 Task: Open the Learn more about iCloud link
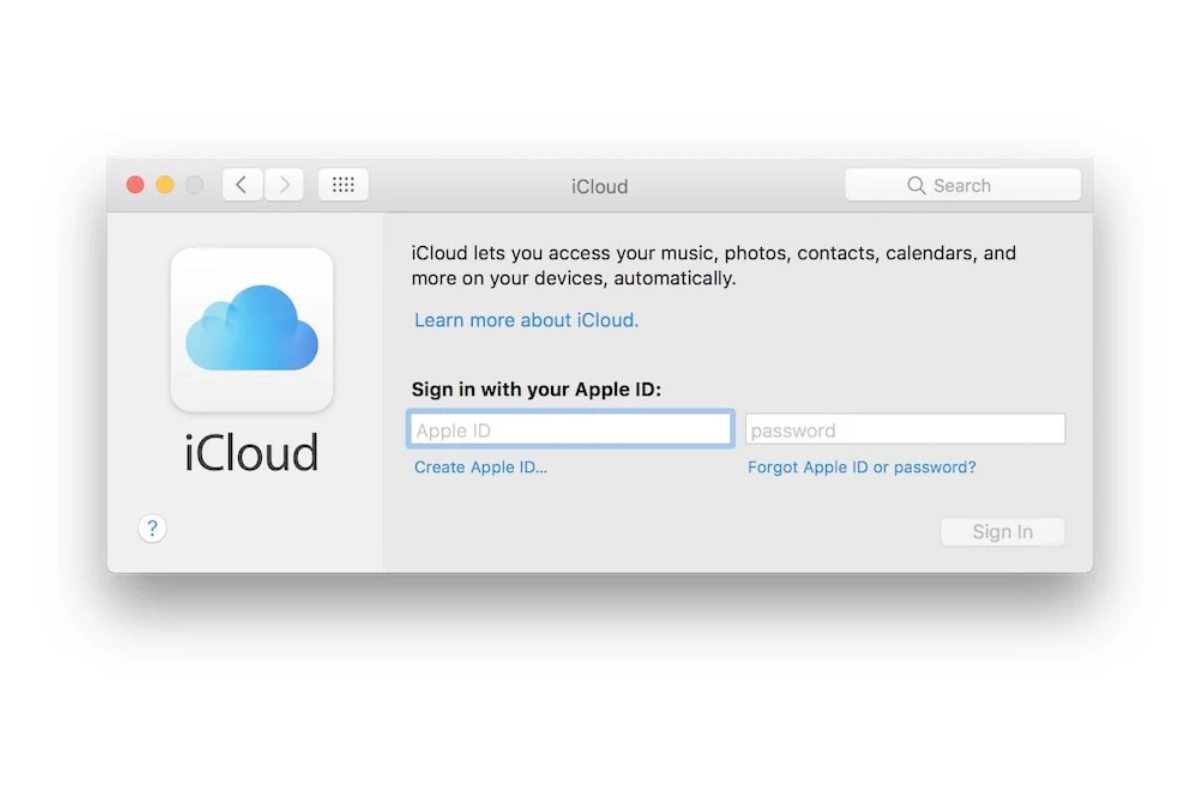pyautogui.click(x=526, y=320)
